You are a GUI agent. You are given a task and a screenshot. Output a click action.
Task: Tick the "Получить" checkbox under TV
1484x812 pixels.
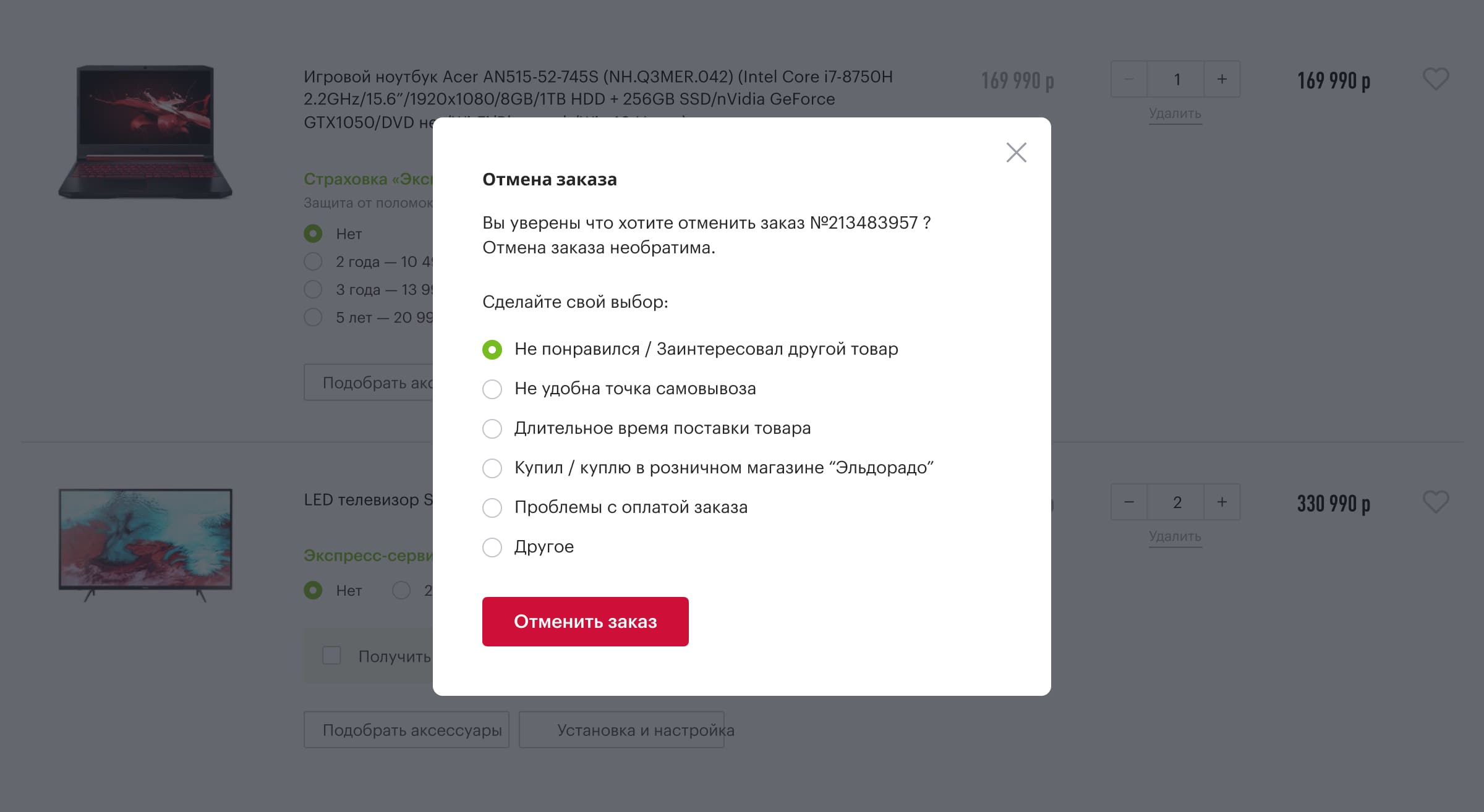coord(331,656)
